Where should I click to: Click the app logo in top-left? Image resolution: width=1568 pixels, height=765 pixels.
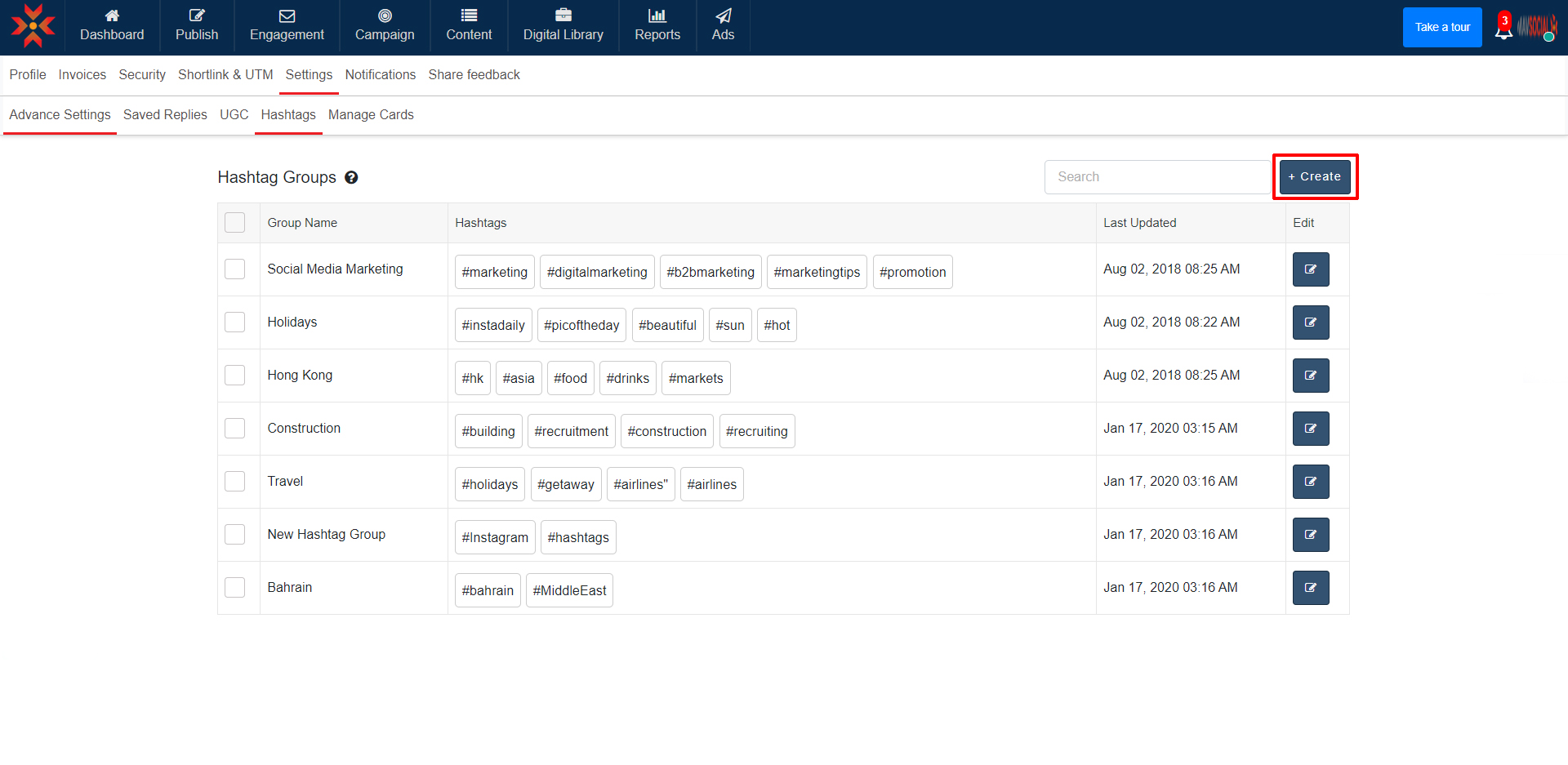33,26
